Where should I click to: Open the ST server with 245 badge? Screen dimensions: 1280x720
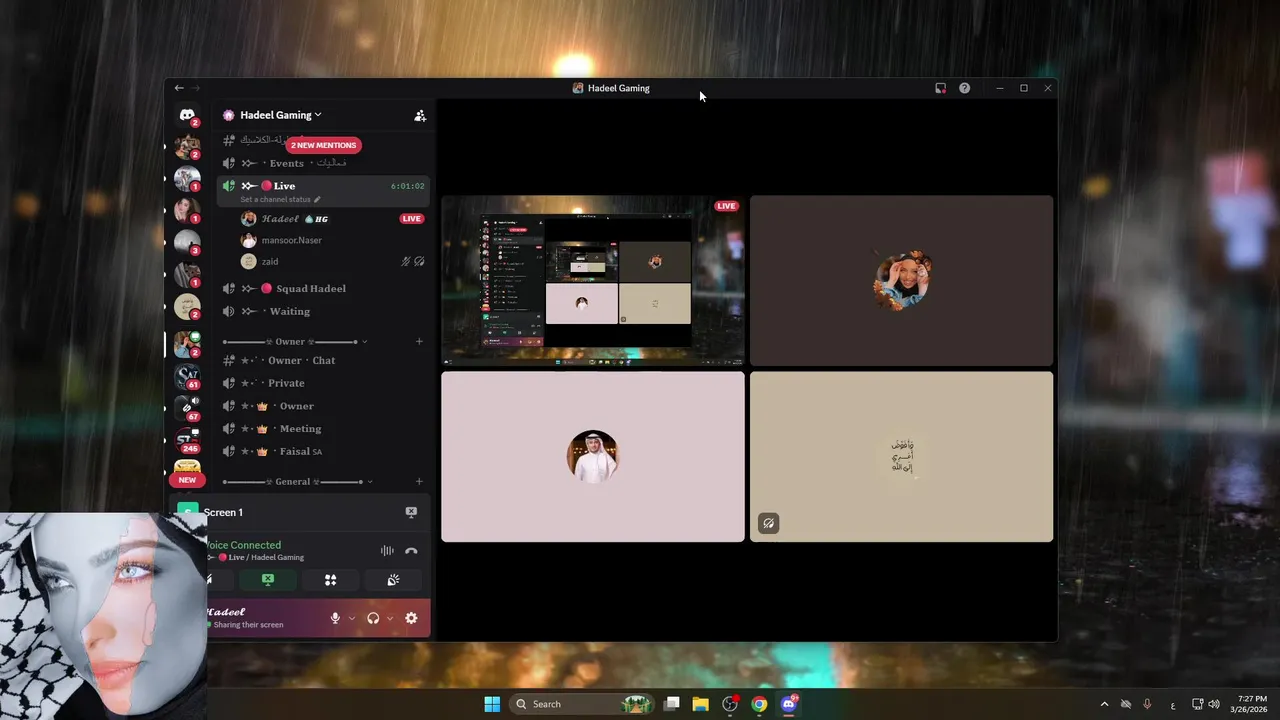coord(187,440)
